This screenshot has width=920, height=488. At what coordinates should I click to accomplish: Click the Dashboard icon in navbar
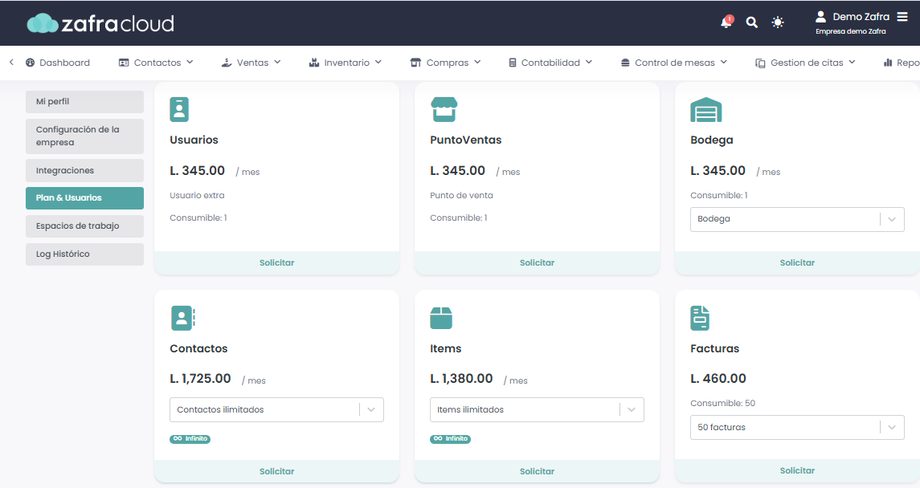[x=30, y=63]
